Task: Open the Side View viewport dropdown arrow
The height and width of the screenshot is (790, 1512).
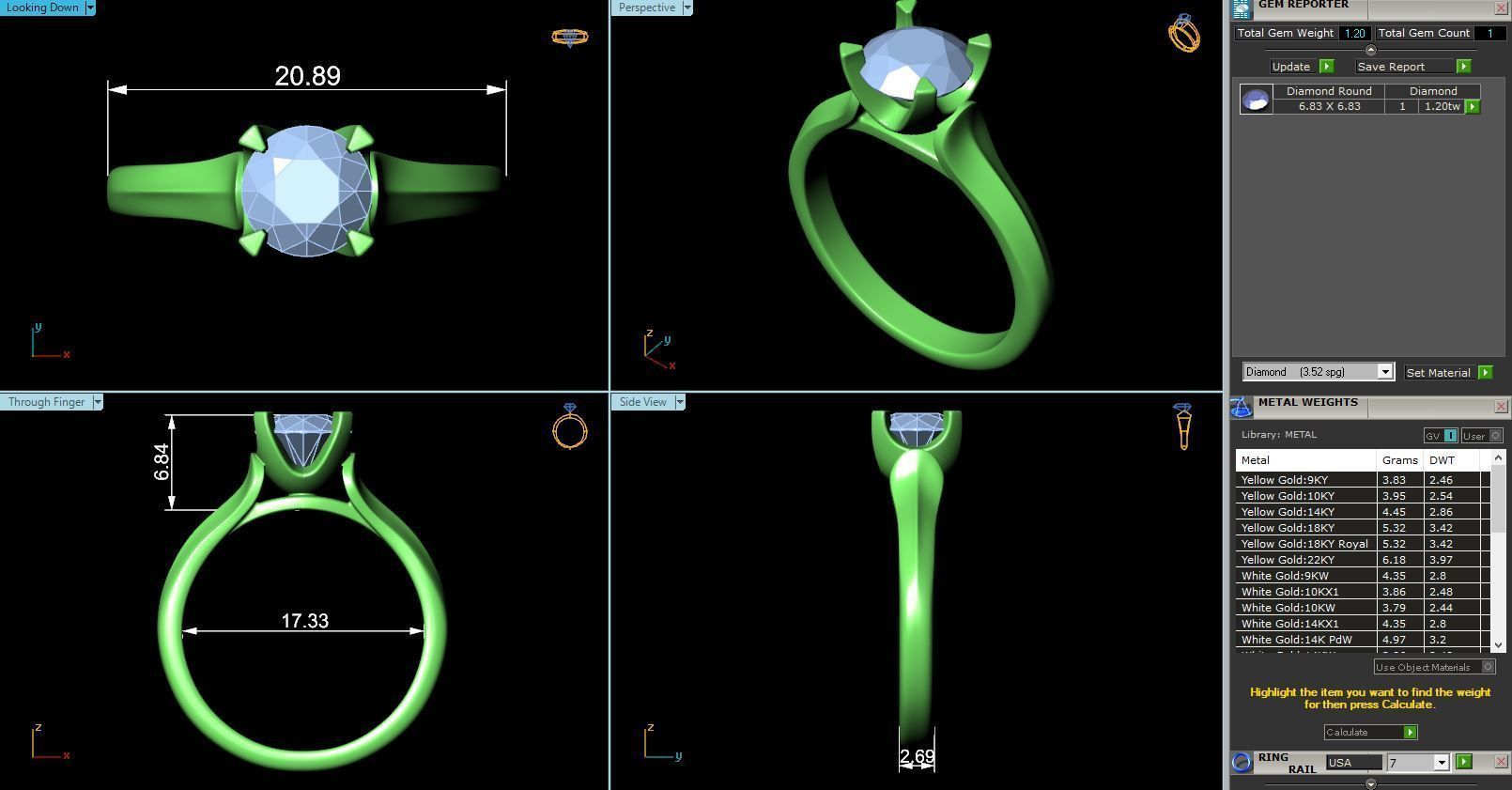Action: tap(680, 402)
